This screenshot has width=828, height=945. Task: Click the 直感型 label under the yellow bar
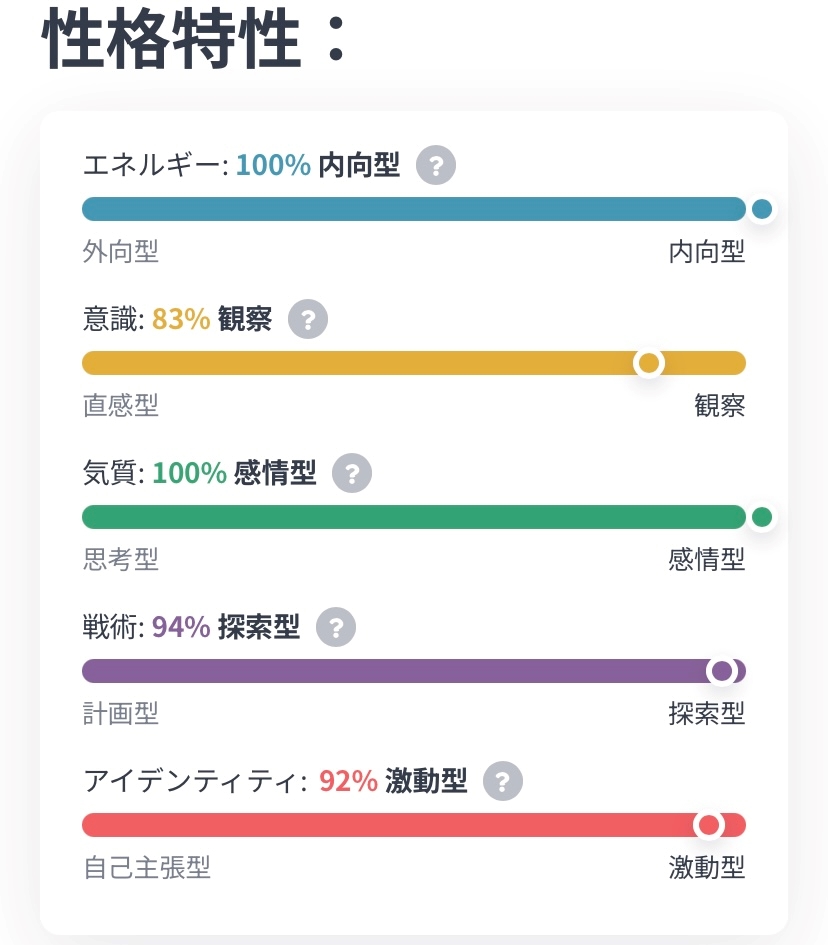click(120, 405)
